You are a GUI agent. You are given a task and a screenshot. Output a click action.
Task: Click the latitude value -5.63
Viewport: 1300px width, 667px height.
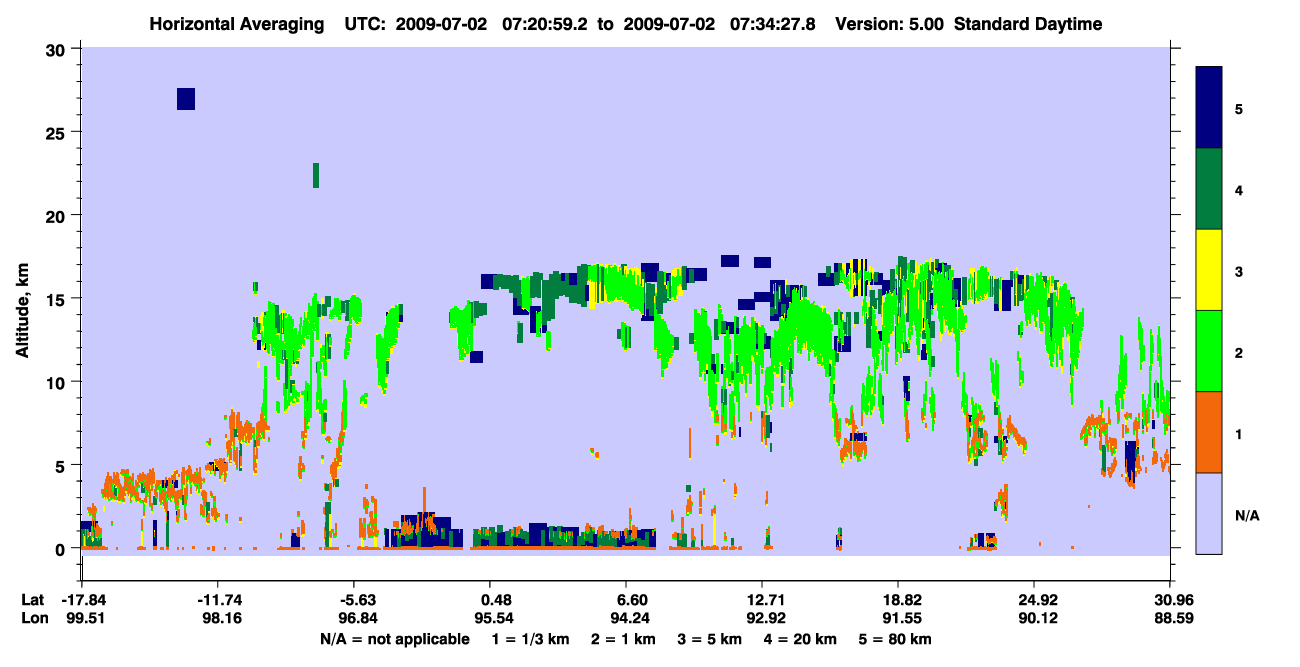point(357,600)
